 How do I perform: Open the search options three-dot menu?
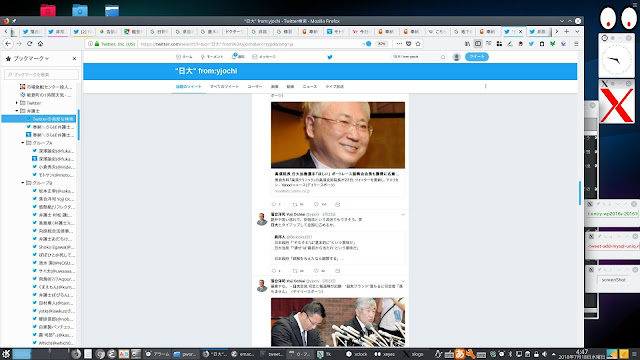point(485,86)
